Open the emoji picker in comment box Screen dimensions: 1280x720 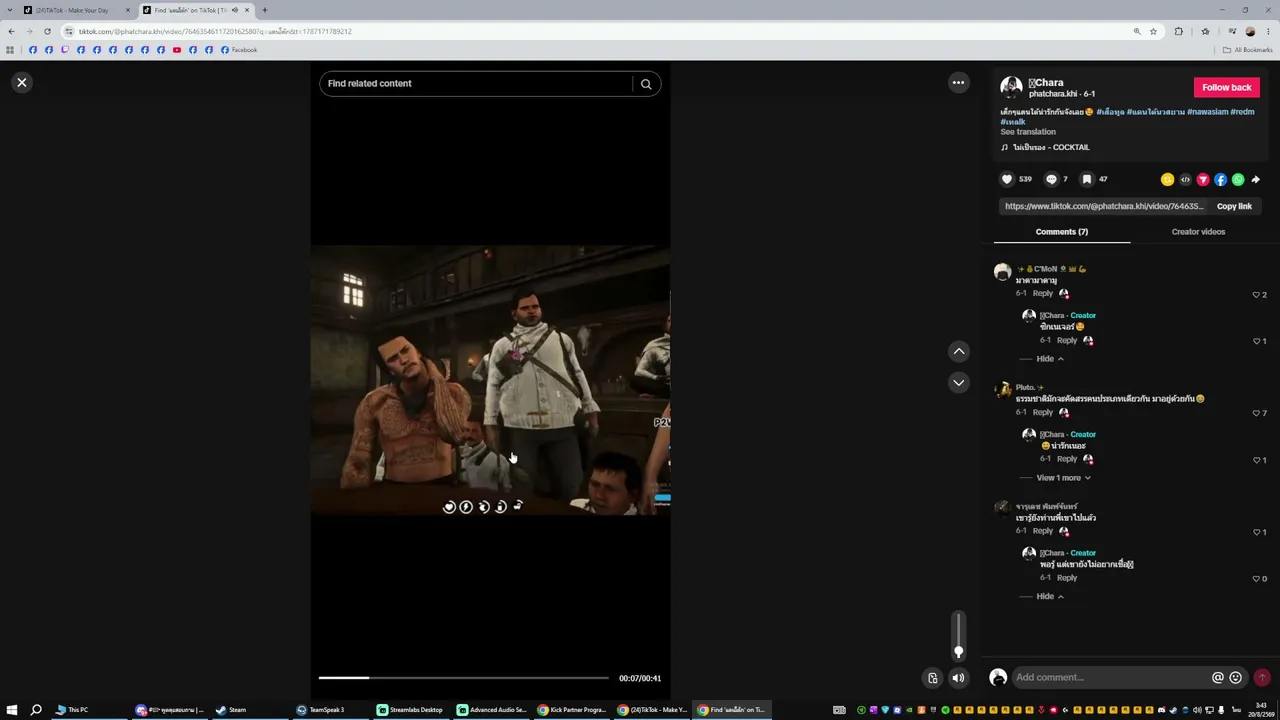(1236, 678)
